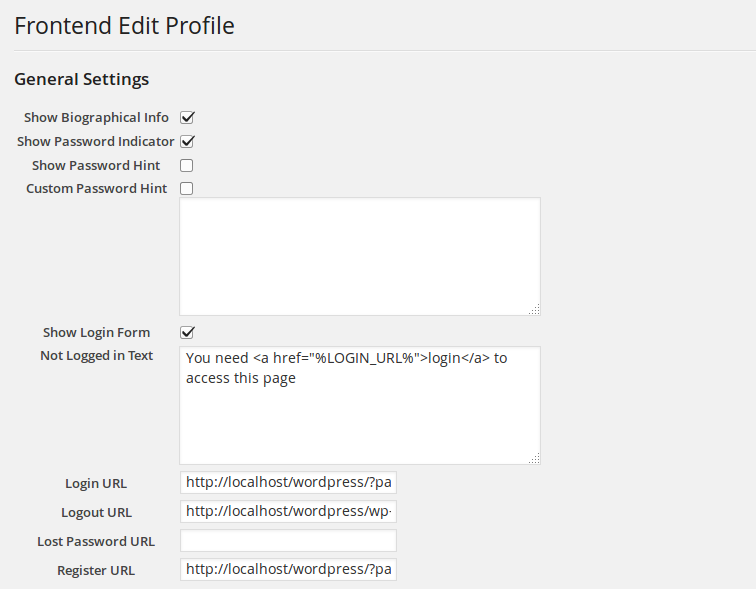Toggle the Show Login Form checkbox
The height and width of the screenshot is (589, 756).
point(186,332)
